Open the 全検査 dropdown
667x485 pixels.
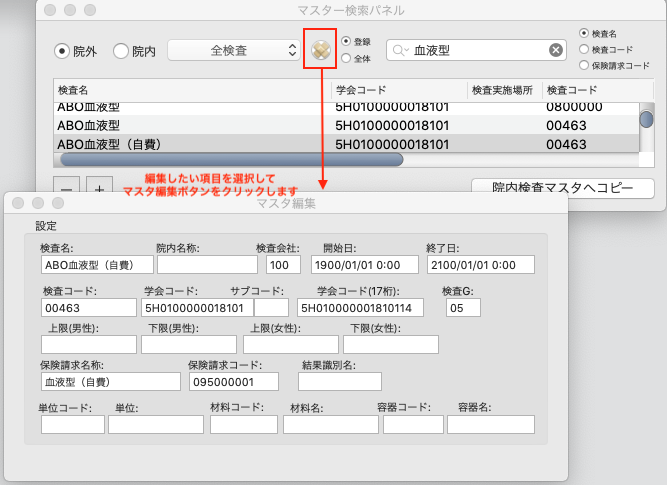[x=234, y=50]
